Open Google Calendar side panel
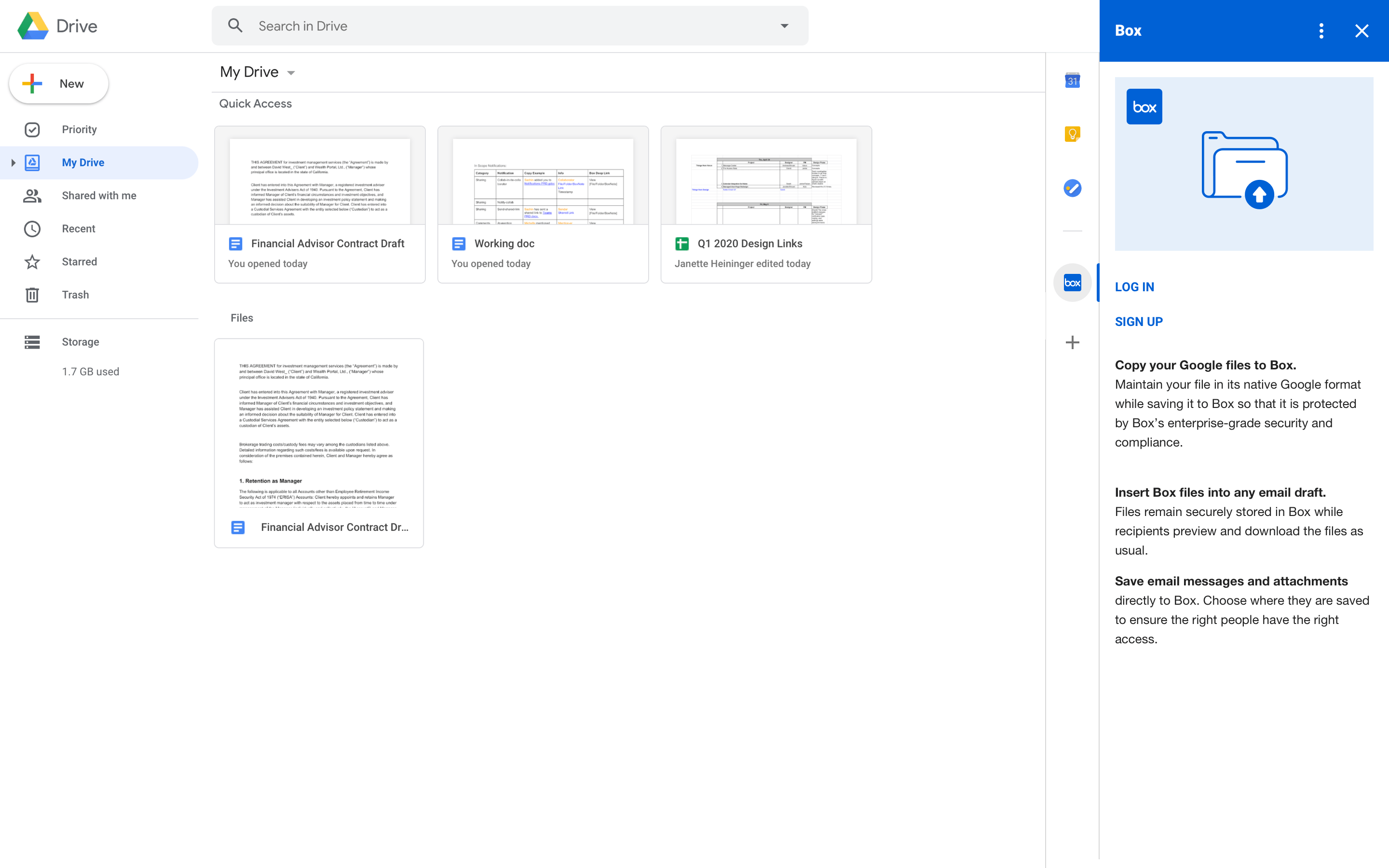 coord(1072,81)
